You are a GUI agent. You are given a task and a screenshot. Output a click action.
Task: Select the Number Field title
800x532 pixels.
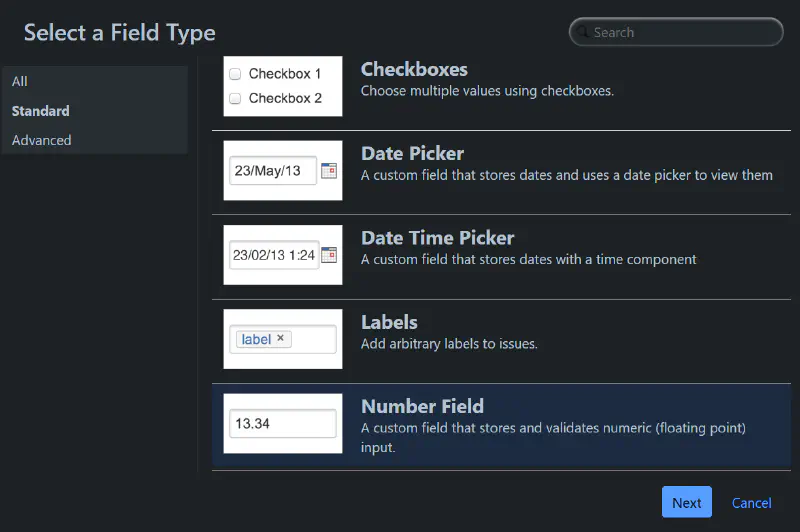[x=422, y=407]
